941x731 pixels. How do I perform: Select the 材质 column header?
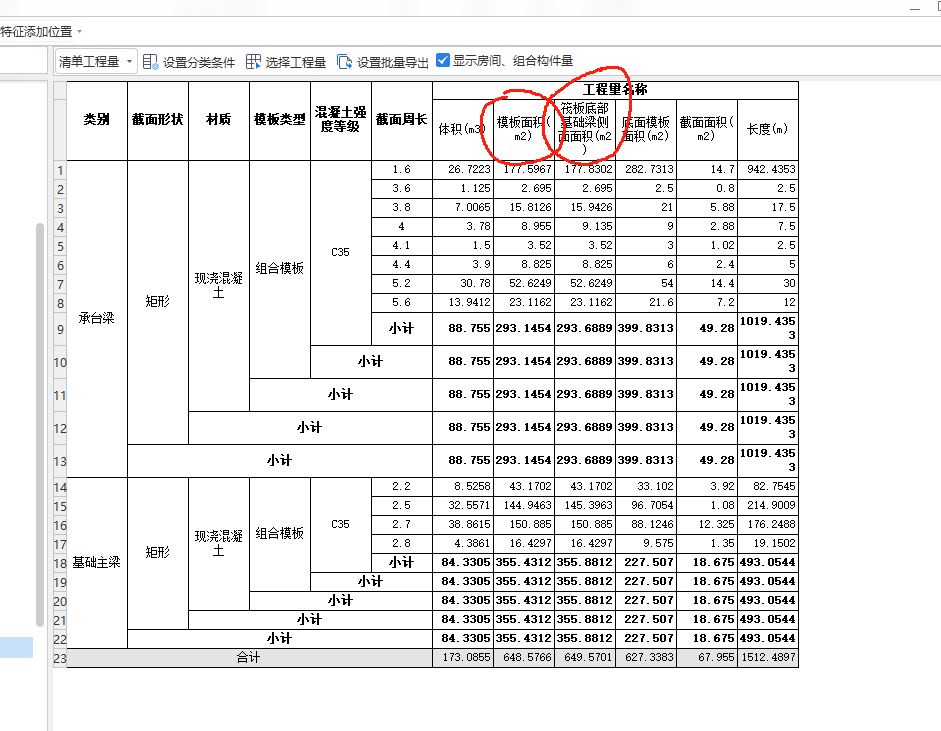click(218, 120)
